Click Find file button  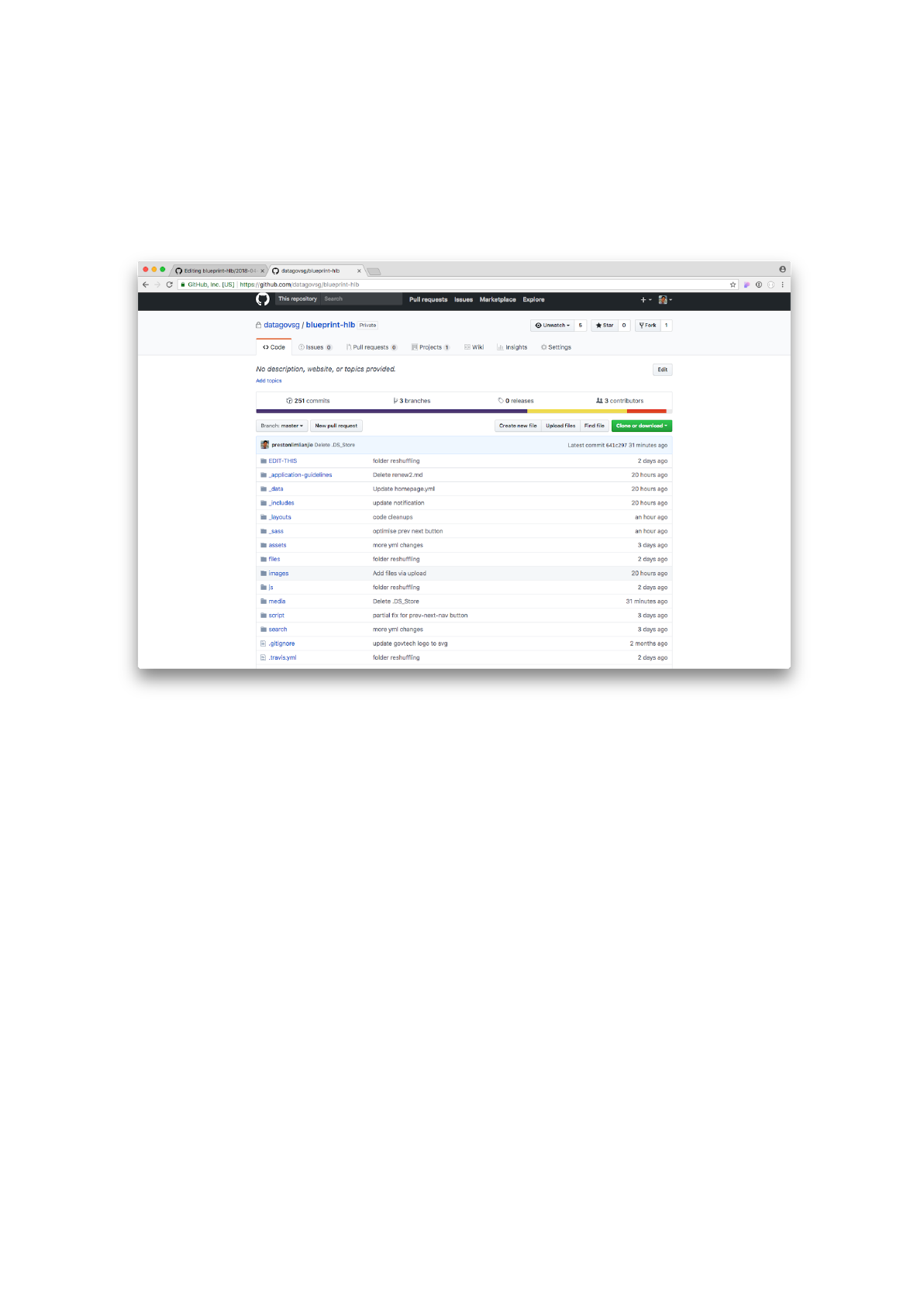pos(595,426)
